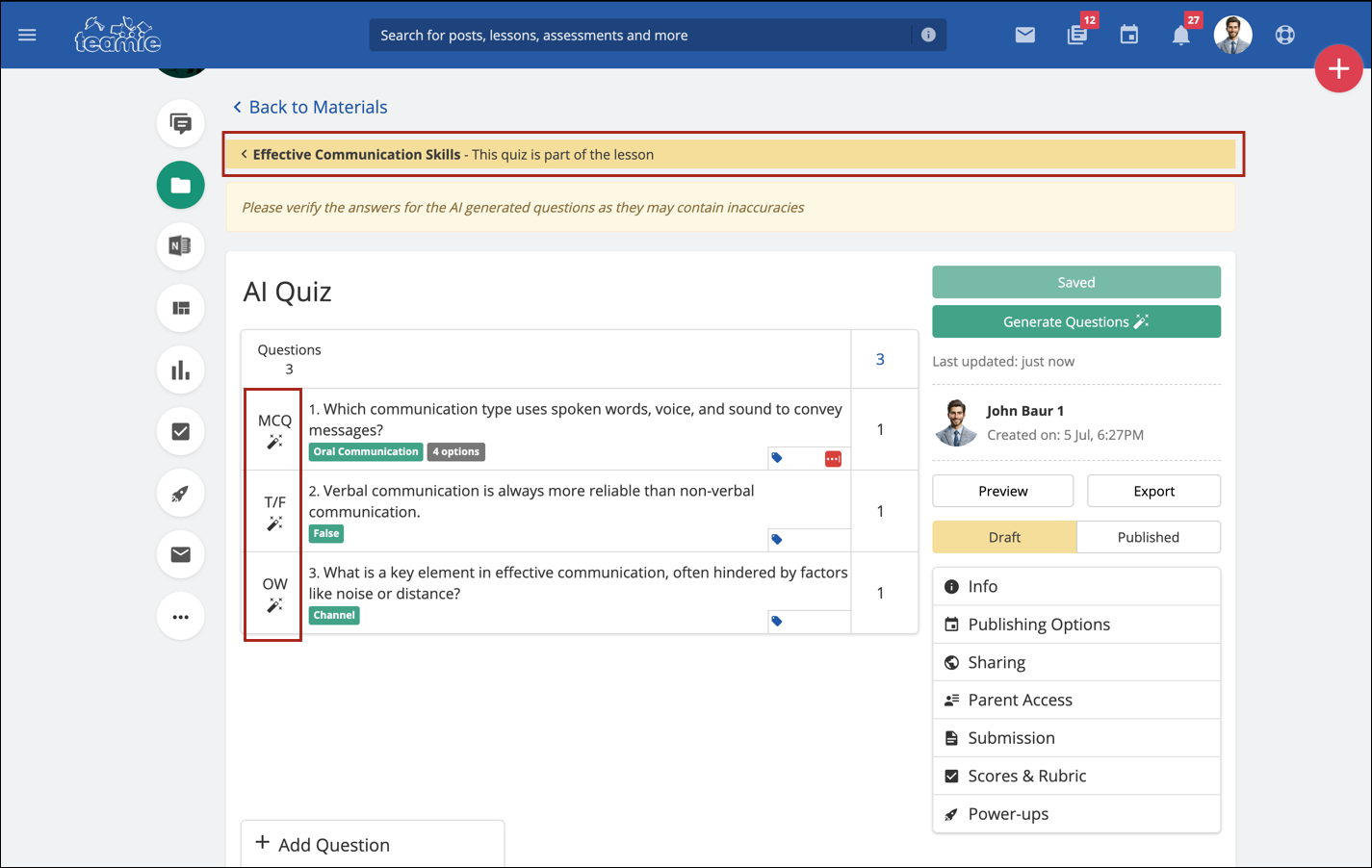Open the newsfeed icon with 12 badge
Screen dimensions: 1372x868
coord(1077,35)
